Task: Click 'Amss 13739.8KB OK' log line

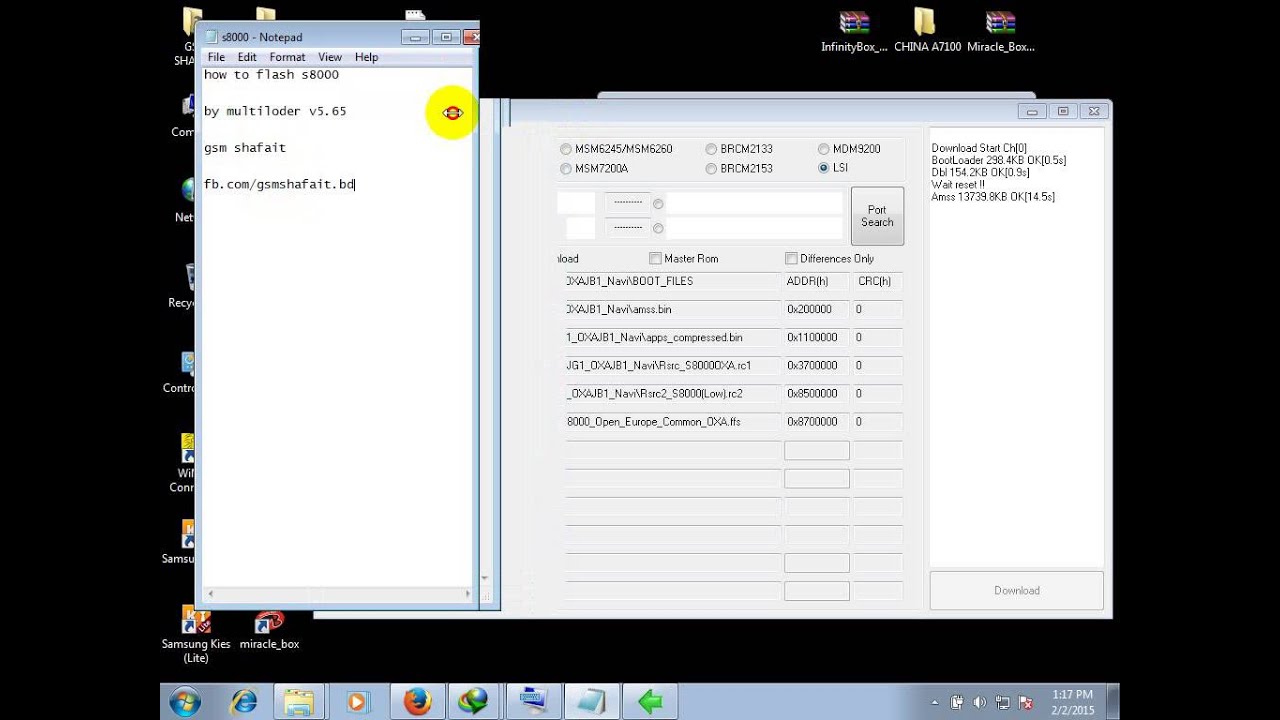Action: point(993,197)
